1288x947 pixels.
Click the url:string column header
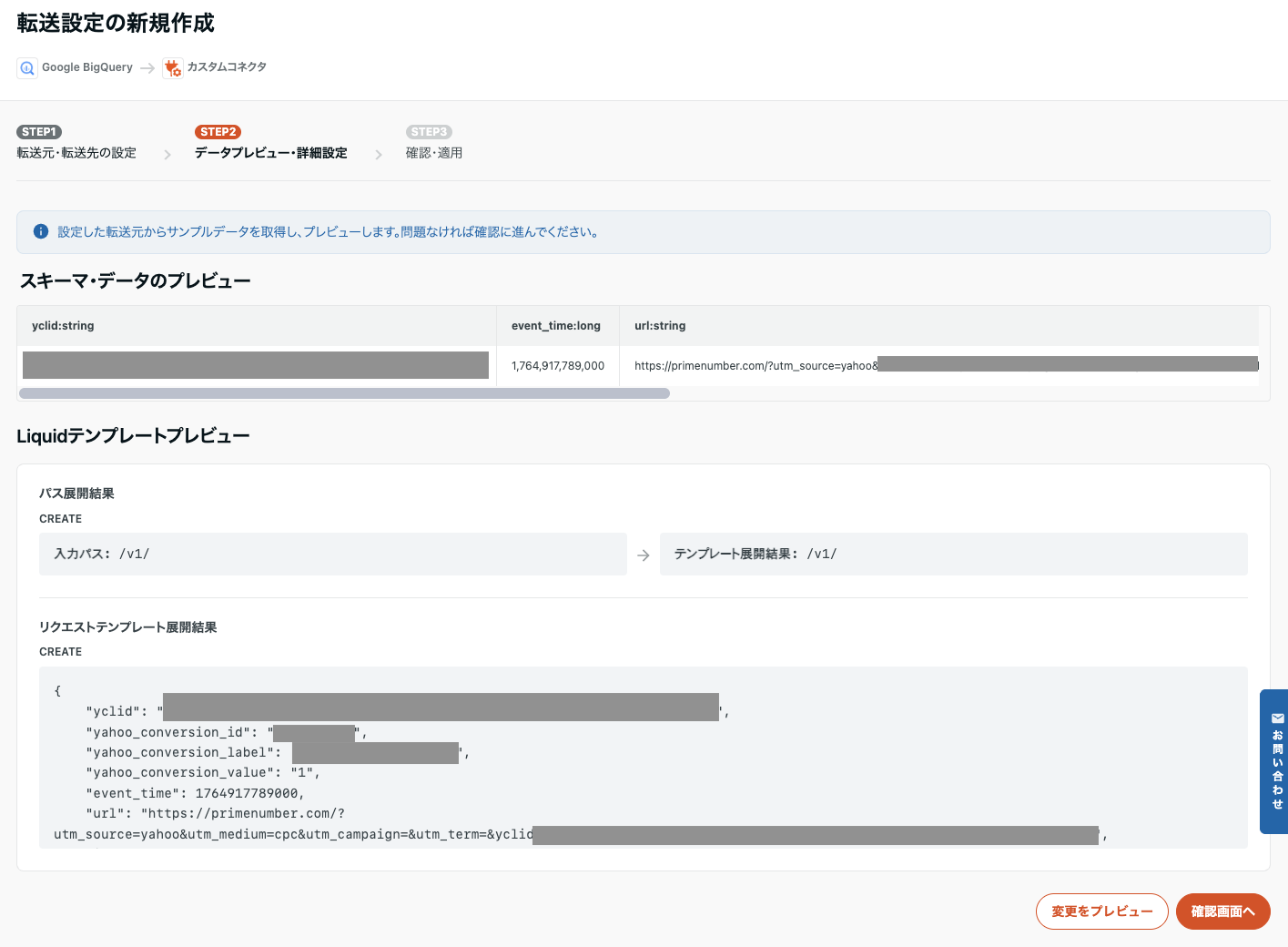660,326
